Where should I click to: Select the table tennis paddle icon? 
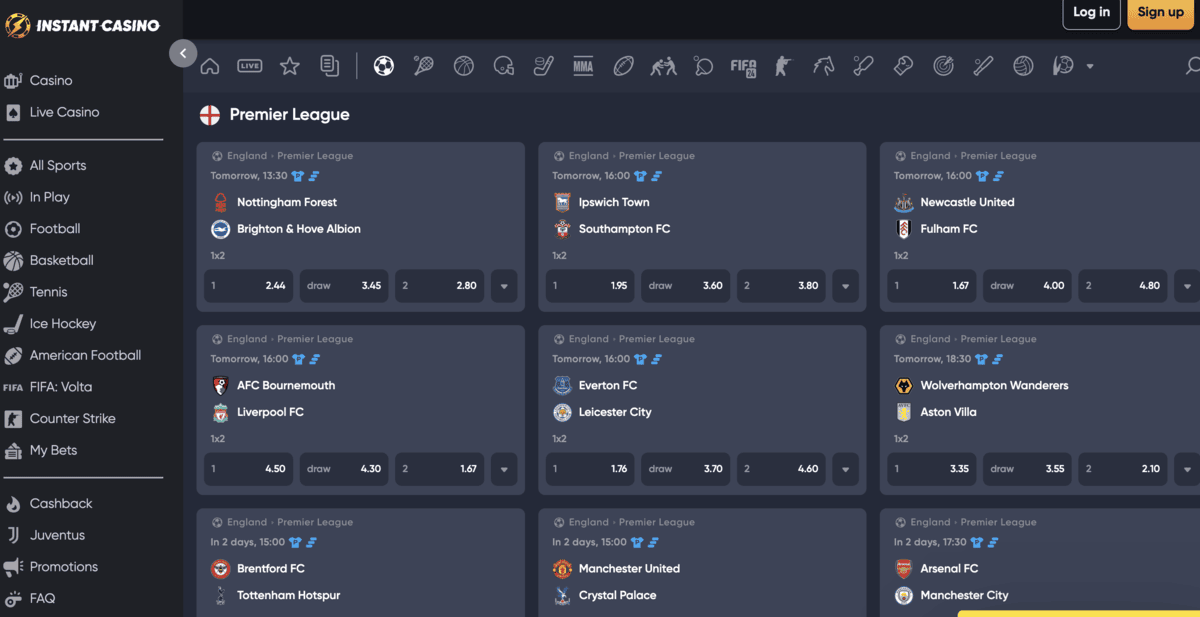(703, 66)
